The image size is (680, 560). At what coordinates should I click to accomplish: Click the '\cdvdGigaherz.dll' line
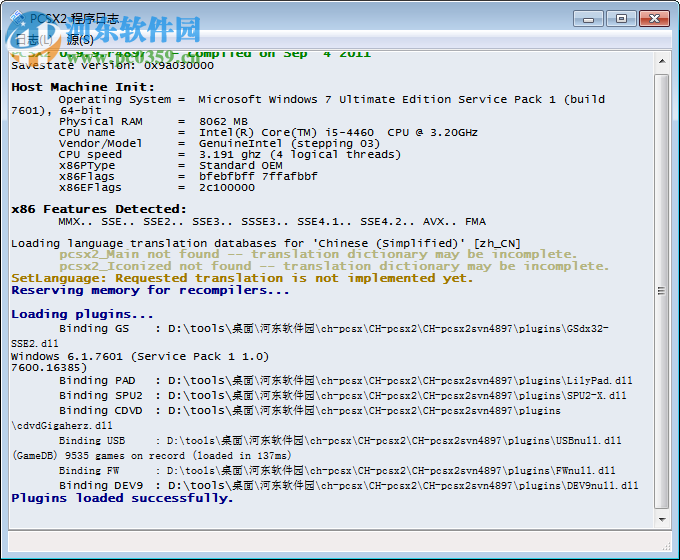[62, 426]
